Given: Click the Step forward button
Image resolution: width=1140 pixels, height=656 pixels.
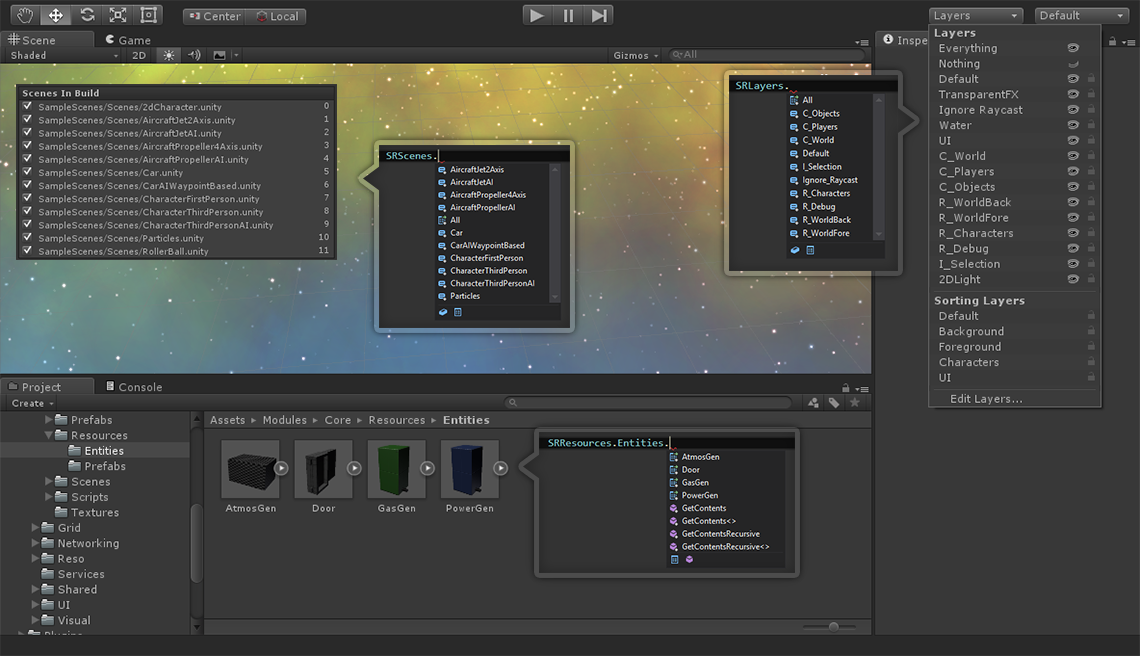Looking at the screenshot, I should click(598, 15).
